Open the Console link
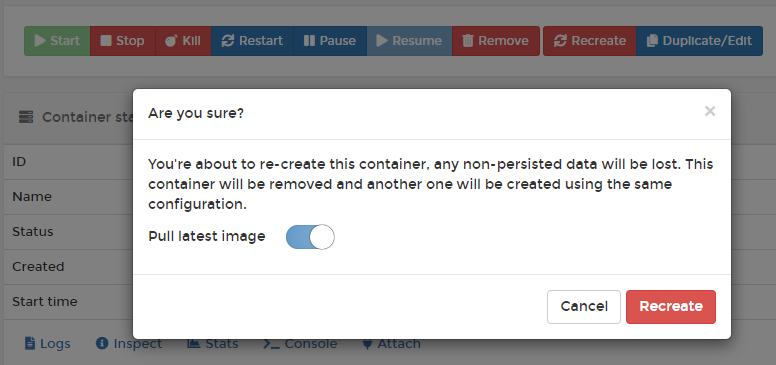This screenshot has width=776, height=365. [x=300, y=344]
